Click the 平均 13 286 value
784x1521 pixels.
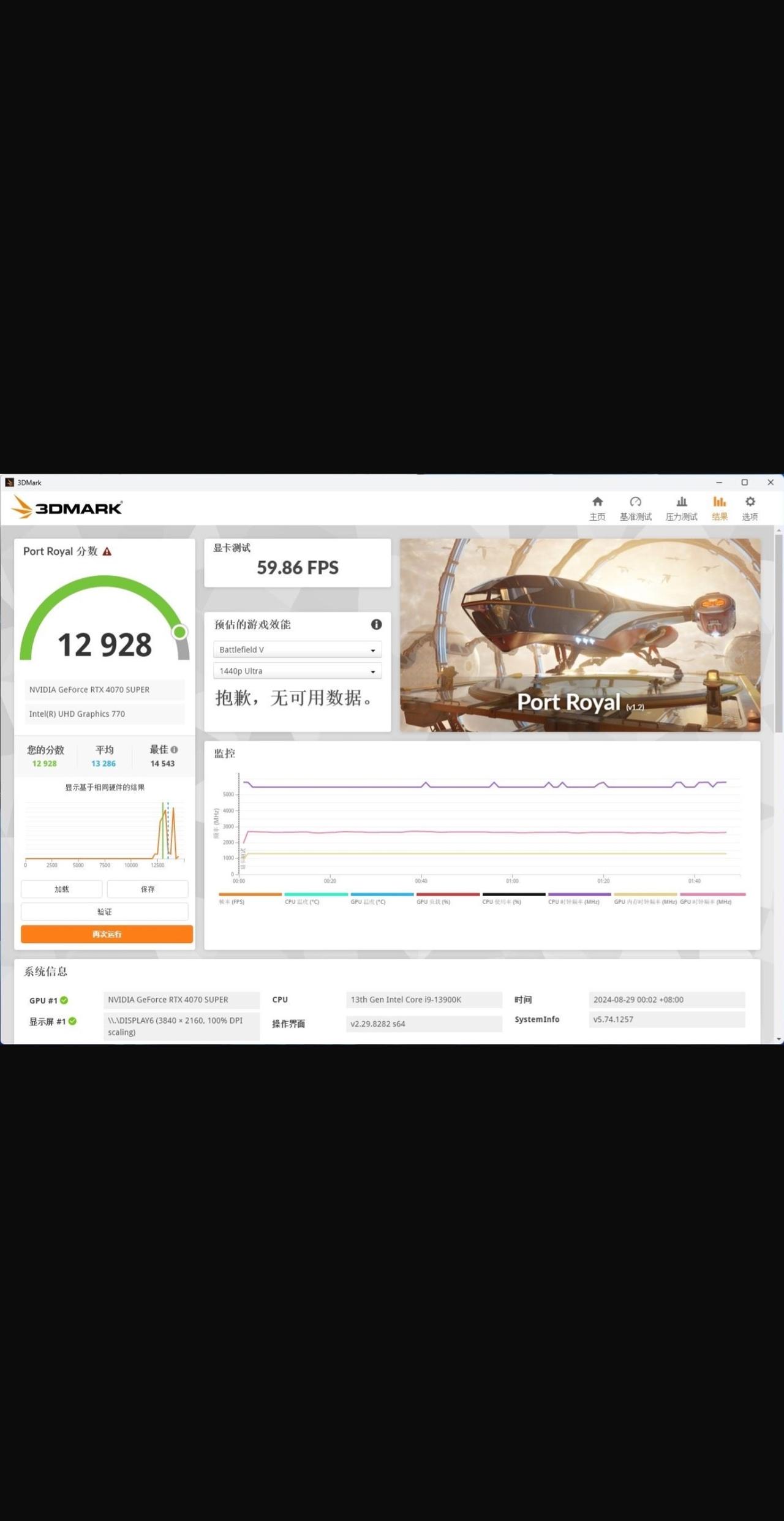click(104, 764)
